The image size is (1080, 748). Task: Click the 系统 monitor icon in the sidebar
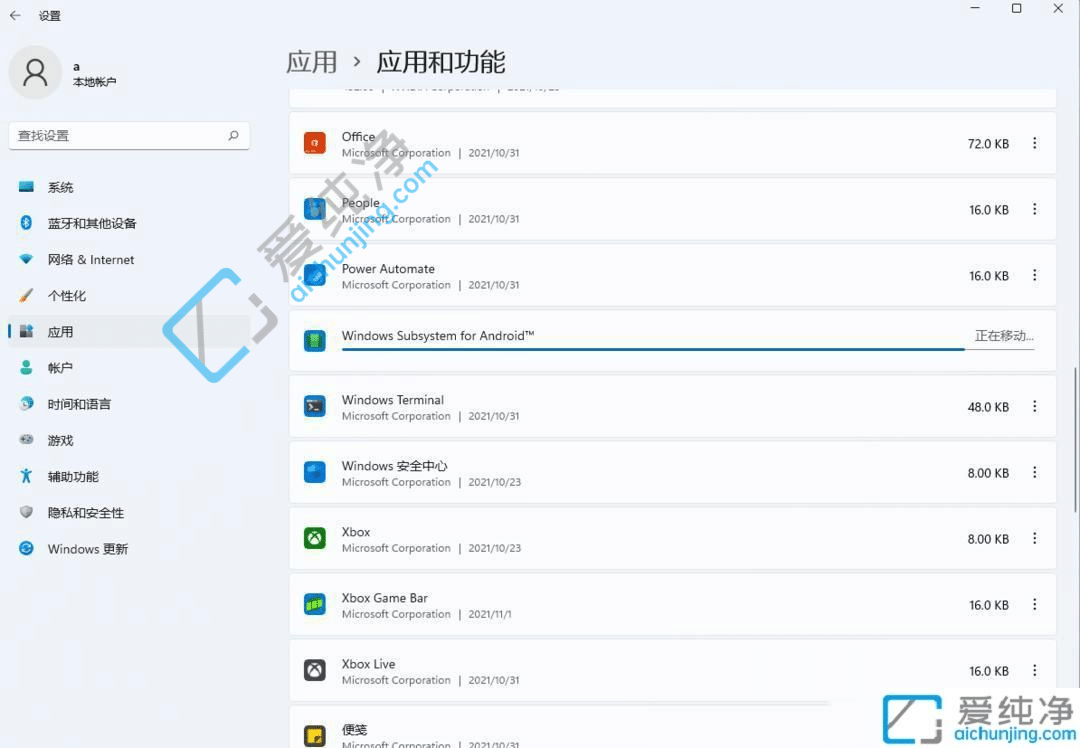(26, 187)
